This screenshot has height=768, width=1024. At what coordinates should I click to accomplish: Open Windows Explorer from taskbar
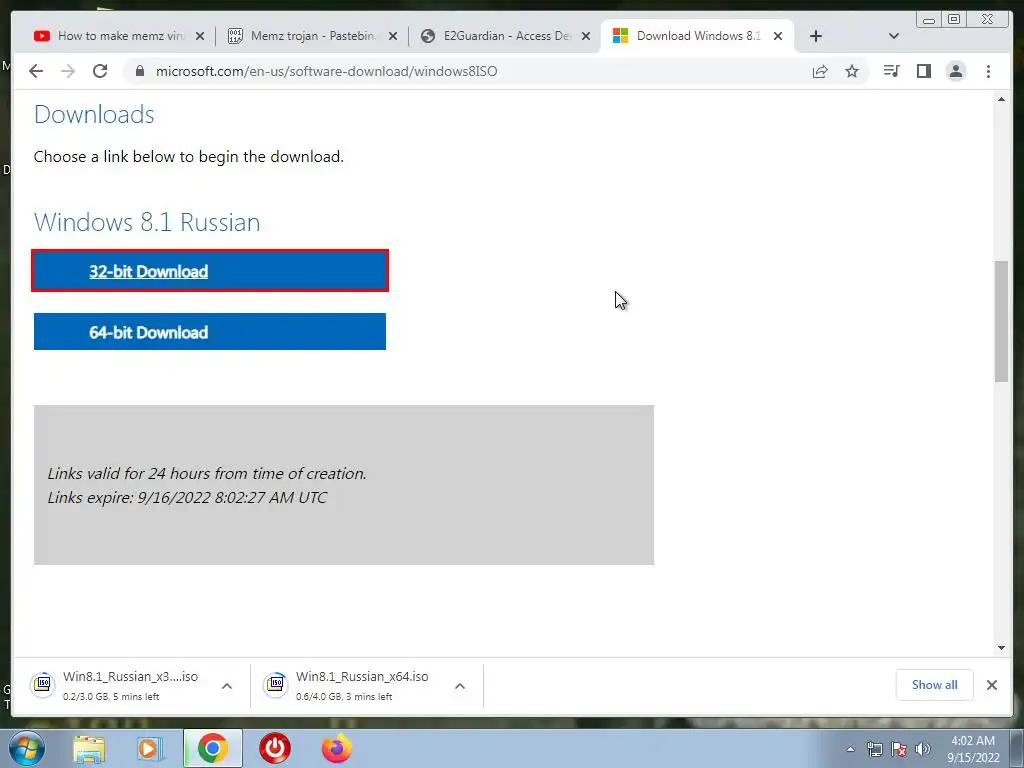click(89, 748)
